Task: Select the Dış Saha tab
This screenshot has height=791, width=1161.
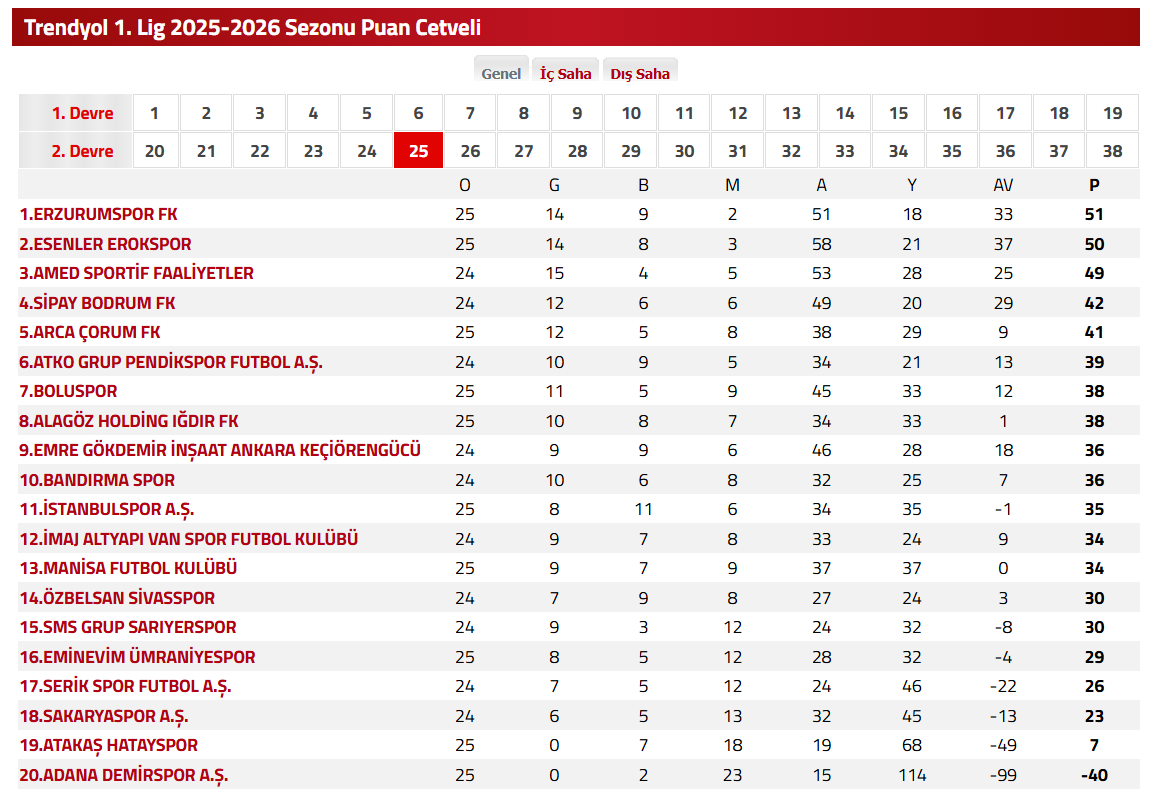Action: (640, 73)
